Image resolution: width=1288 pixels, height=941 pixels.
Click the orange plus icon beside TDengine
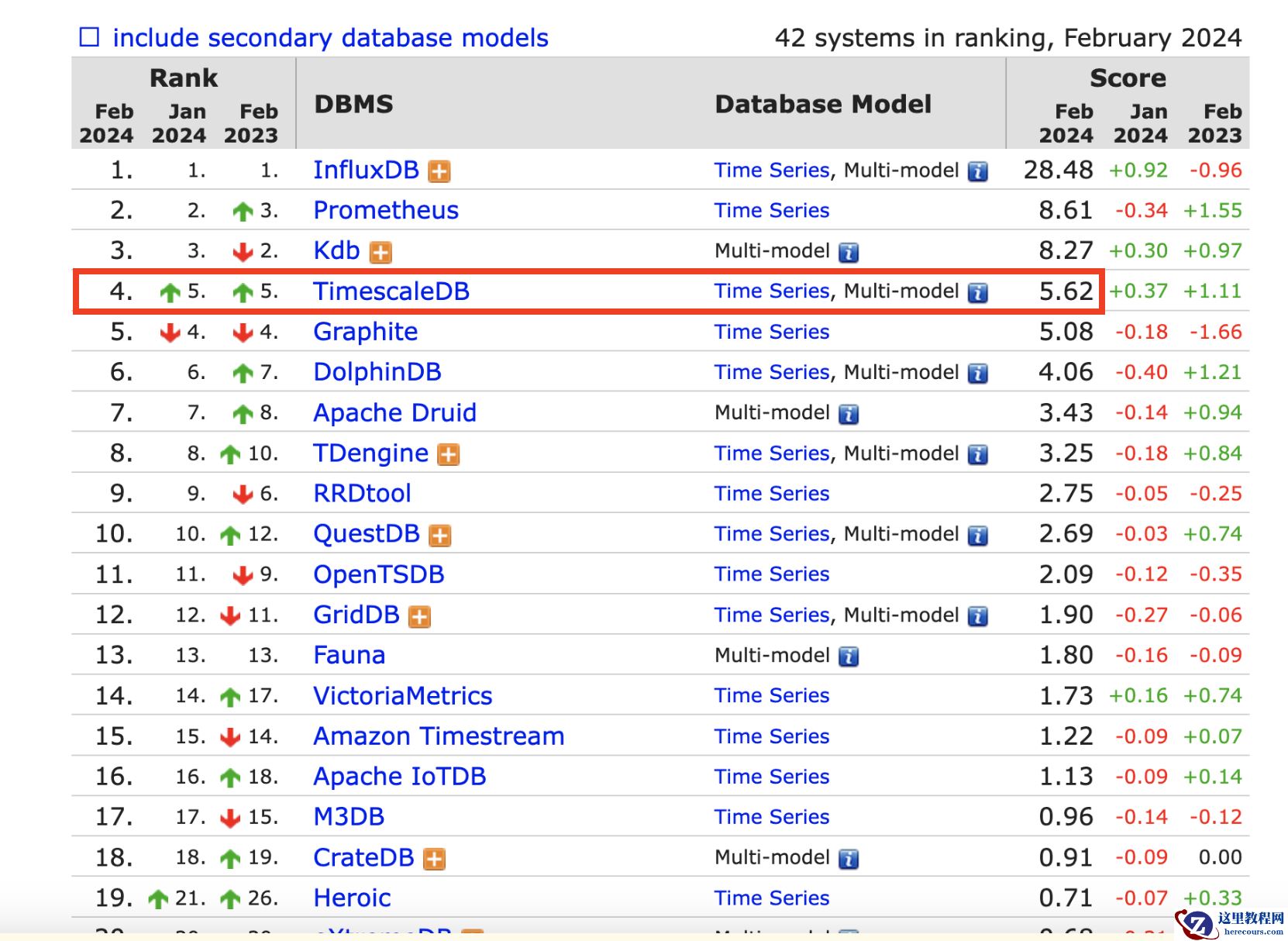click(449, 454)
